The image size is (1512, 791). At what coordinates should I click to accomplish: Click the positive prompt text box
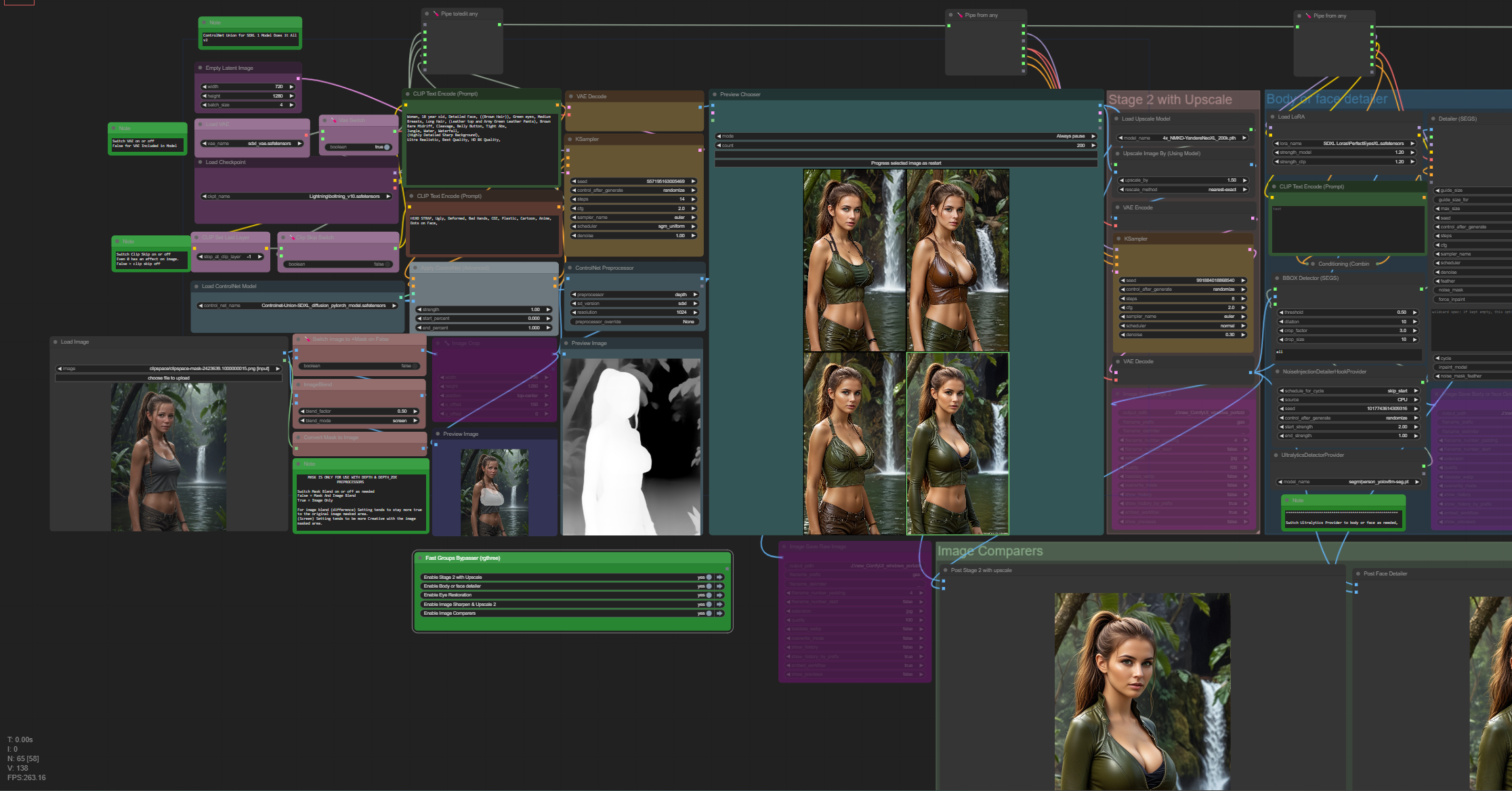point(481,149)
